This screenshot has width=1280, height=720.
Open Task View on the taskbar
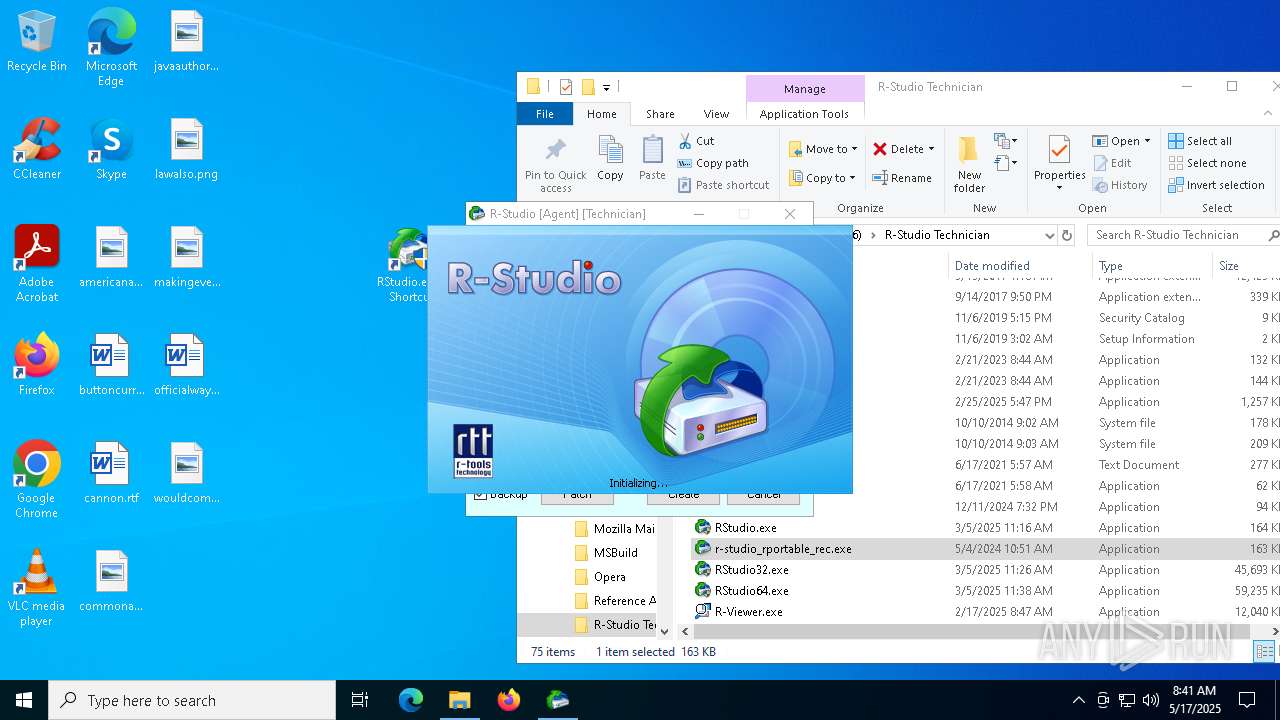(360, 700)
